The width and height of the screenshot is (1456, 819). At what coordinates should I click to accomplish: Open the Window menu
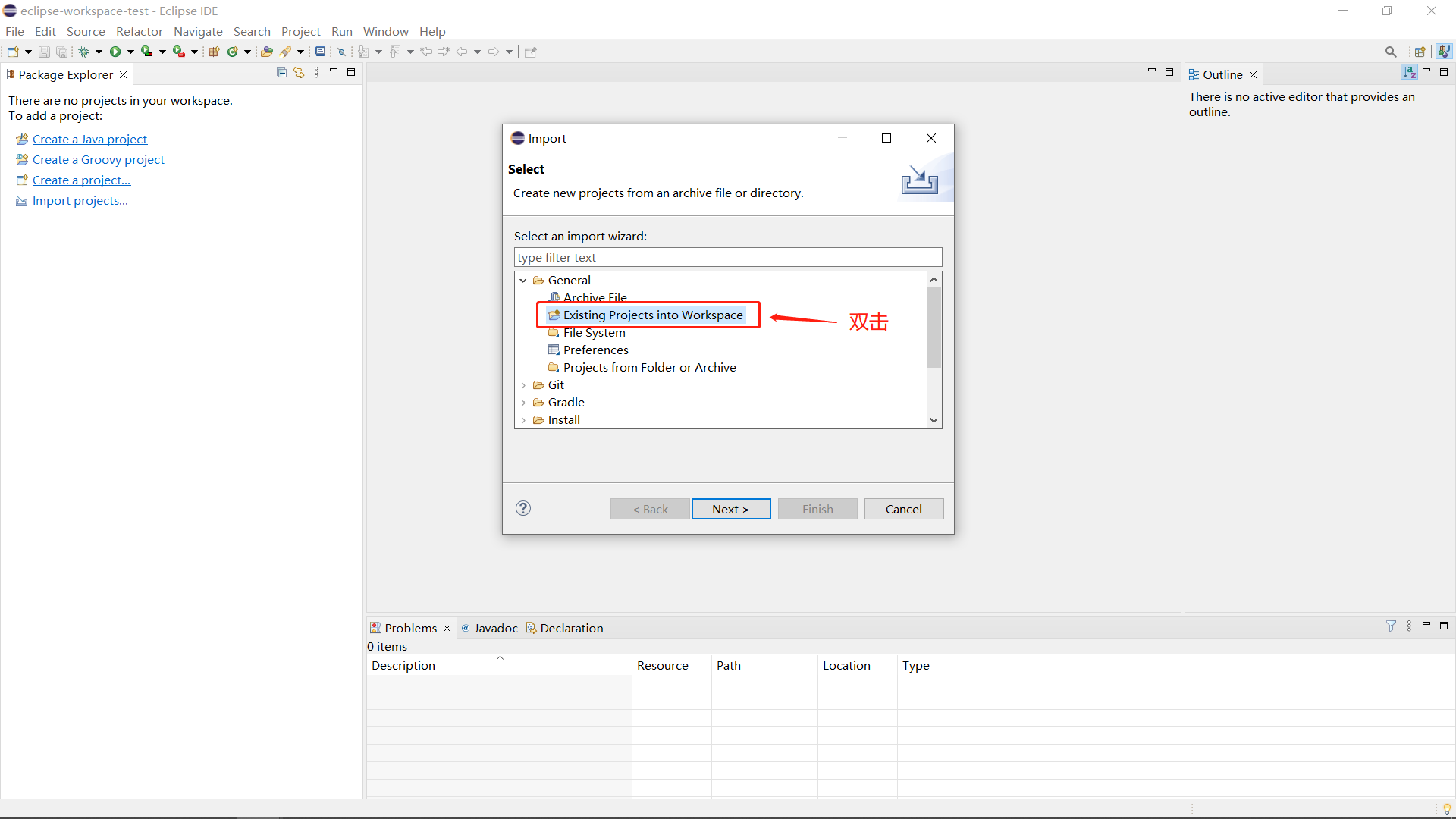[x=385, y=31]
